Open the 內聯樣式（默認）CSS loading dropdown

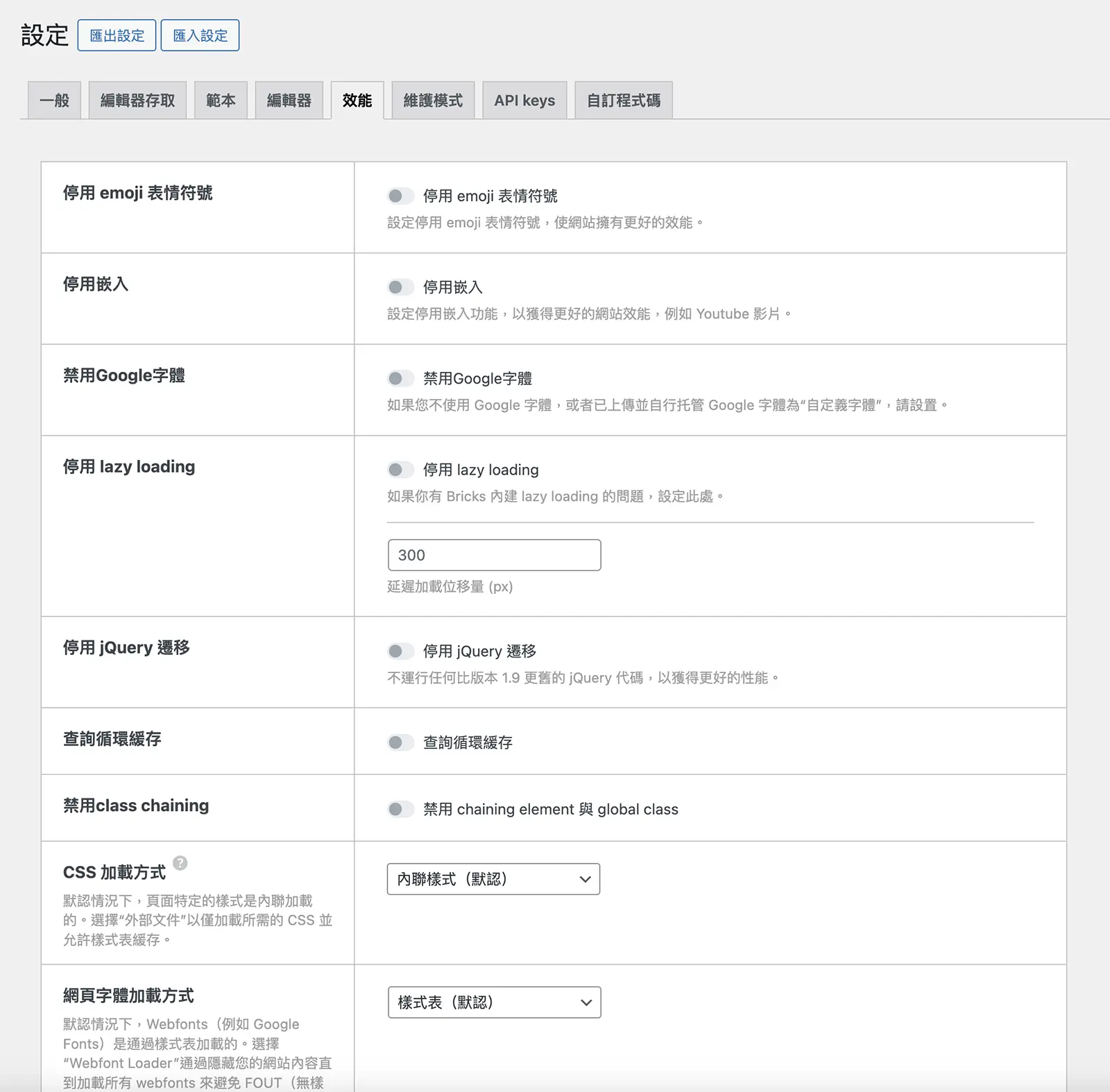pyautogui.click(x=493, y=879)
